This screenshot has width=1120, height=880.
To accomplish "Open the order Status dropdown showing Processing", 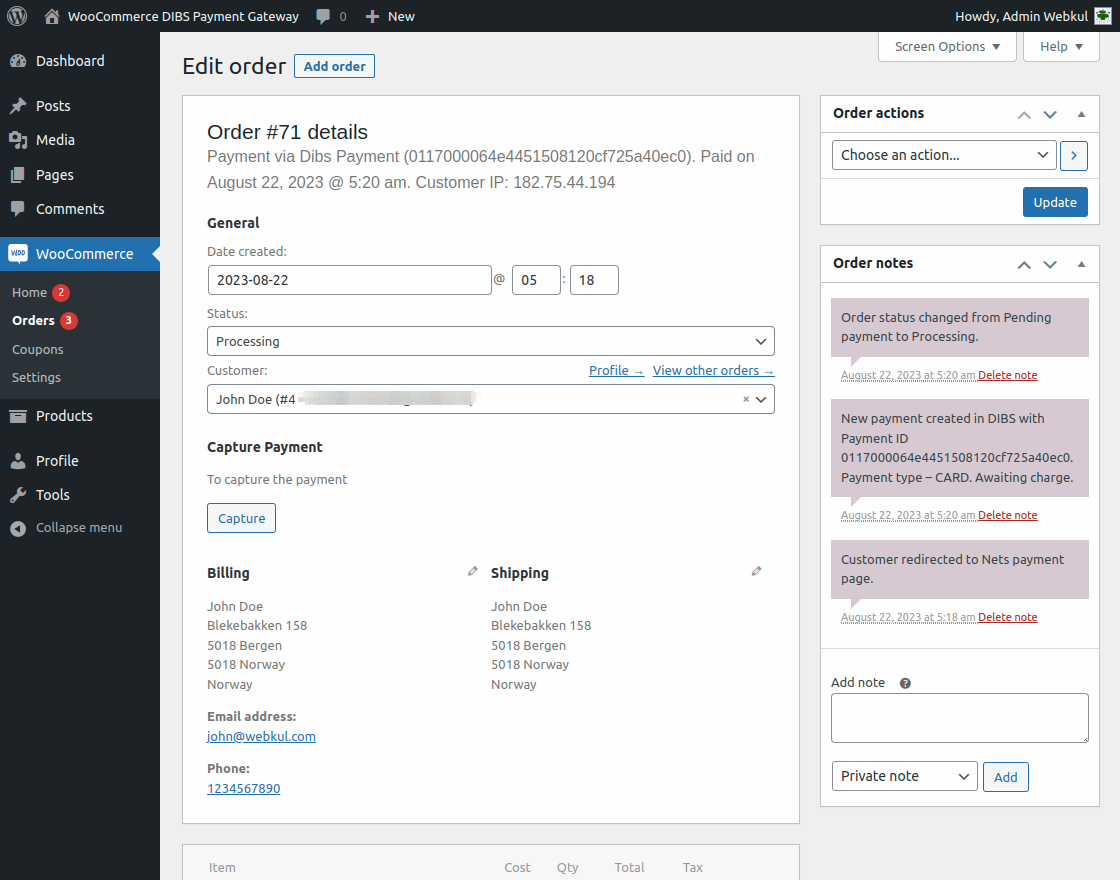I will tap(490, 341).
